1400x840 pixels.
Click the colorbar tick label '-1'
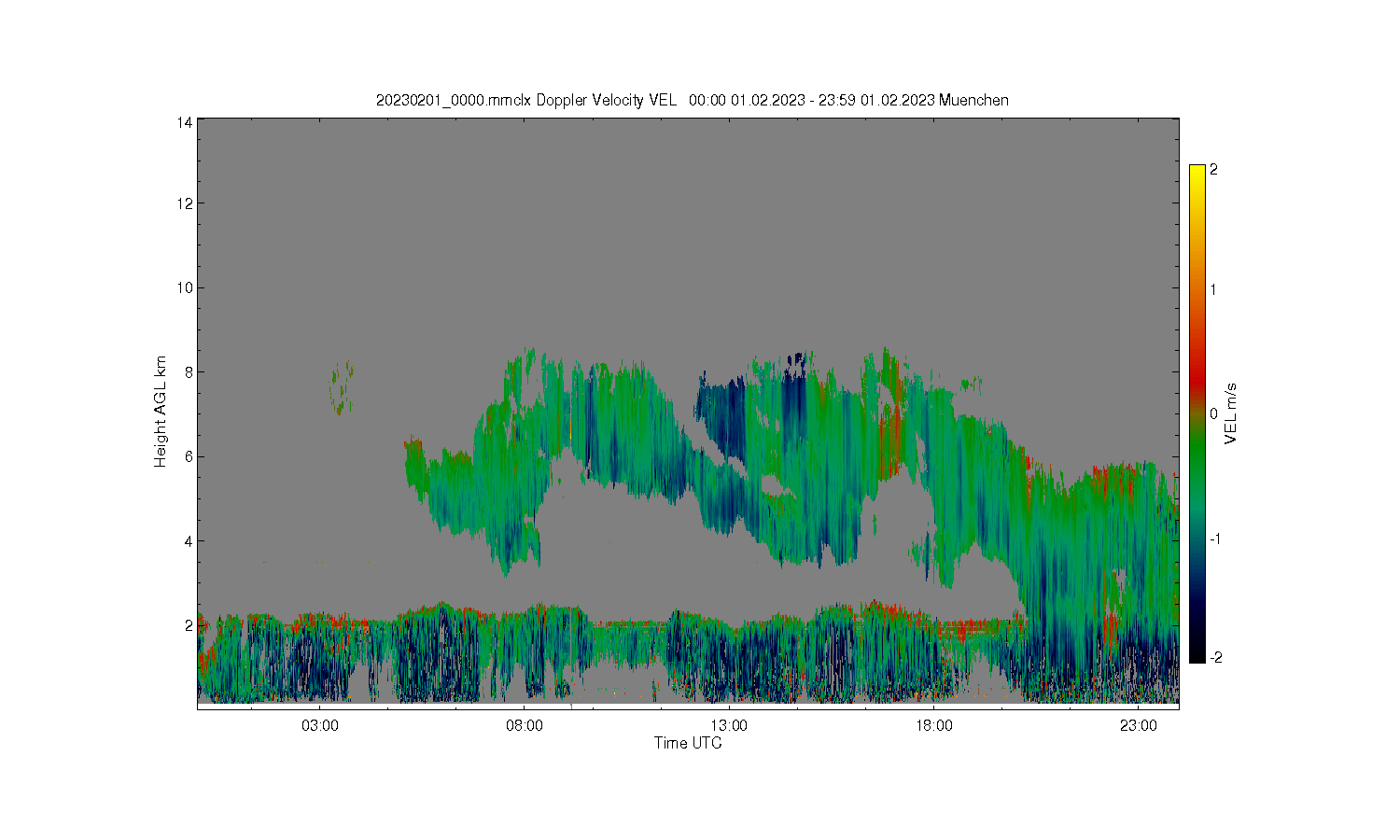coord(1215,539)
